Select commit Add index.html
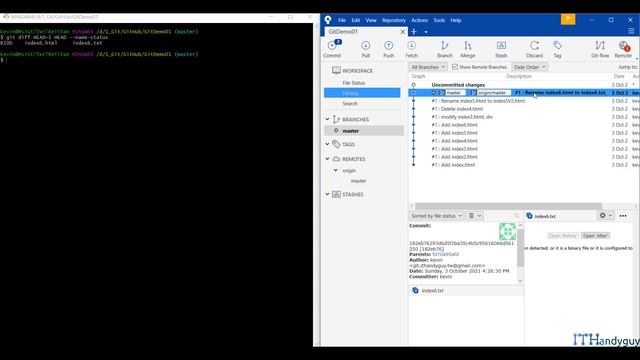Image resolution: width=640 pixels, height=360 pixels. [x=524, y=165]
